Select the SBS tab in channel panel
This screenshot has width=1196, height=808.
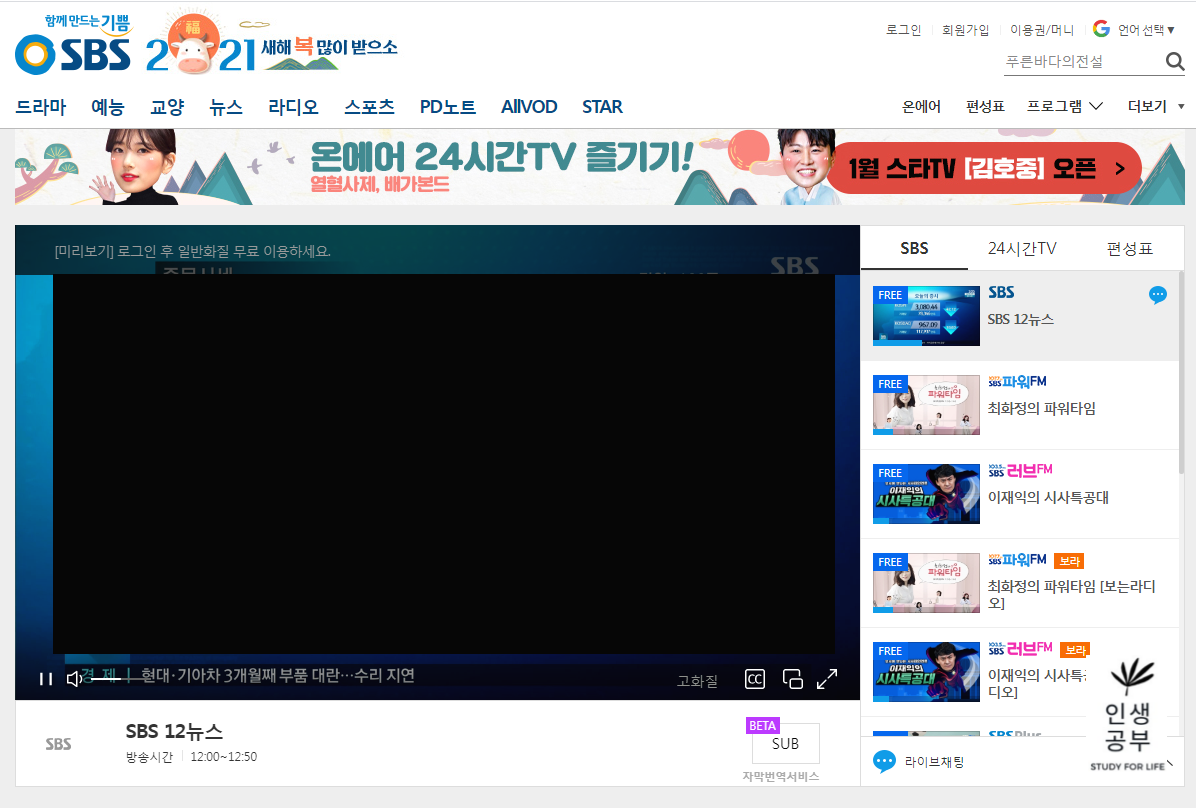[x=914, y=248]
